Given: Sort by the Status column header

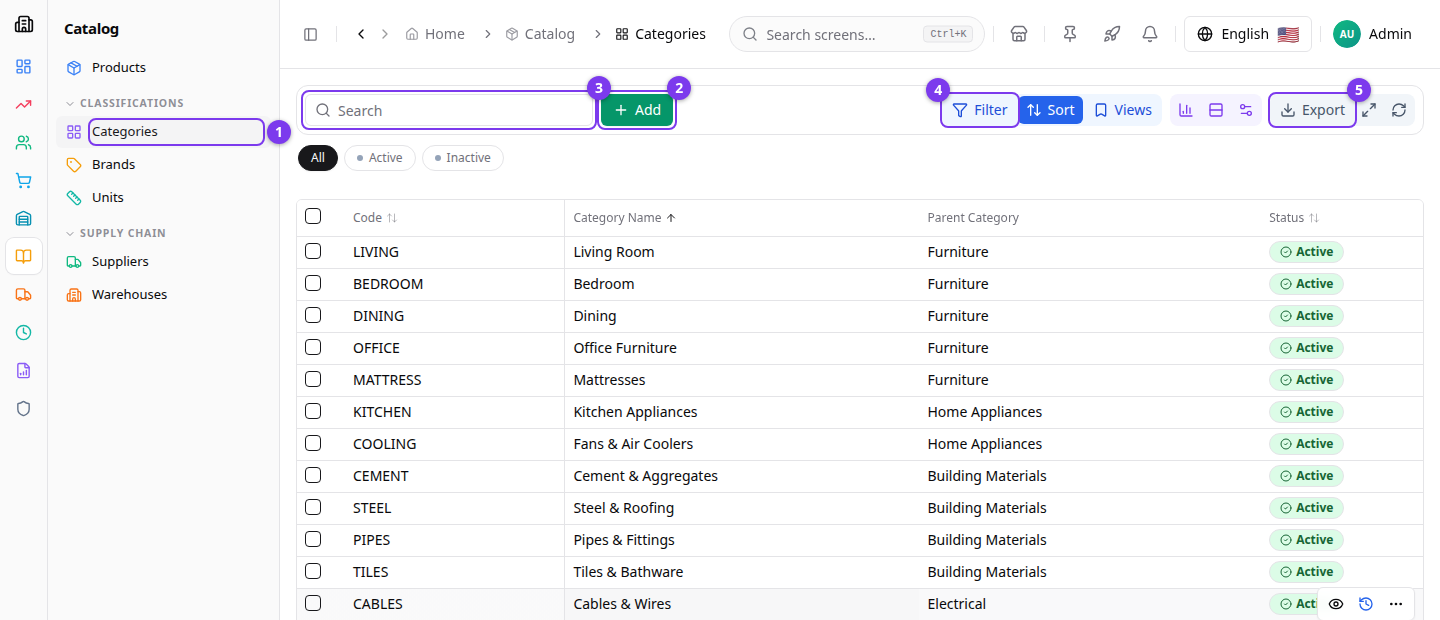Looking at the screenshot, I should click(1294, 217).
